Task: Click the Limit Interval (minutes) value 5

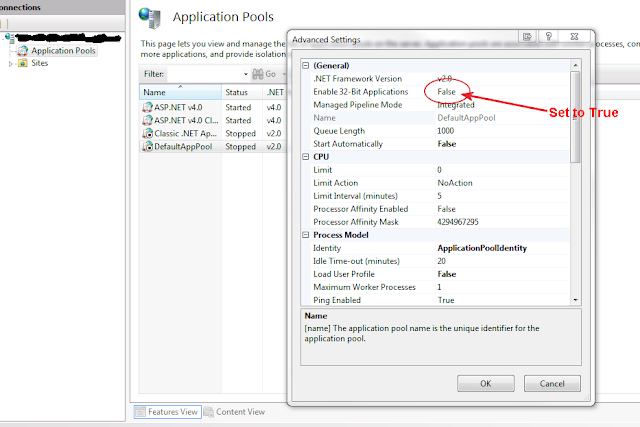Action: [x=439, y=196]
